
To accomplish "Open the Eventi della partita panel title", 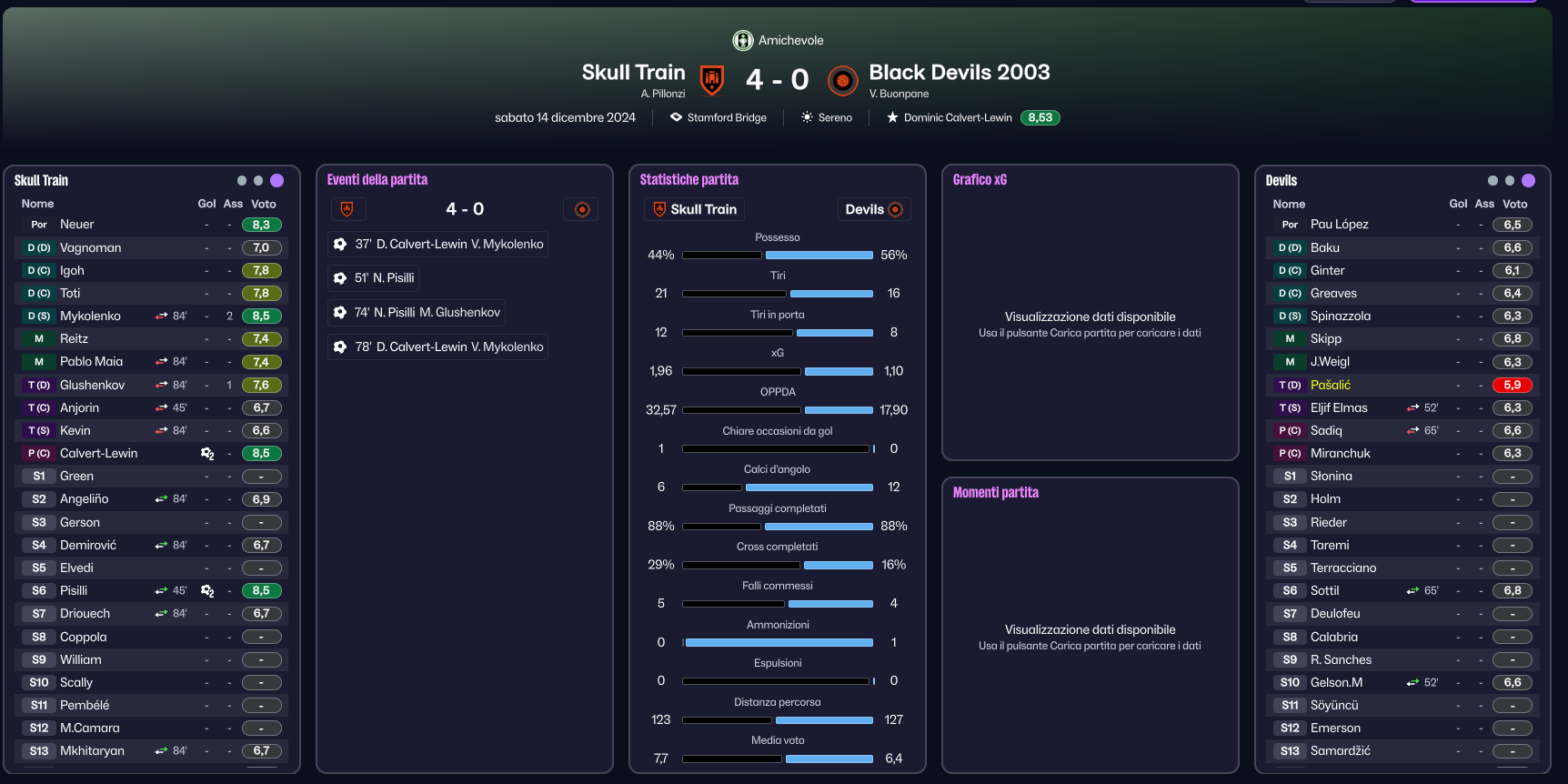I will pos(377,180).
